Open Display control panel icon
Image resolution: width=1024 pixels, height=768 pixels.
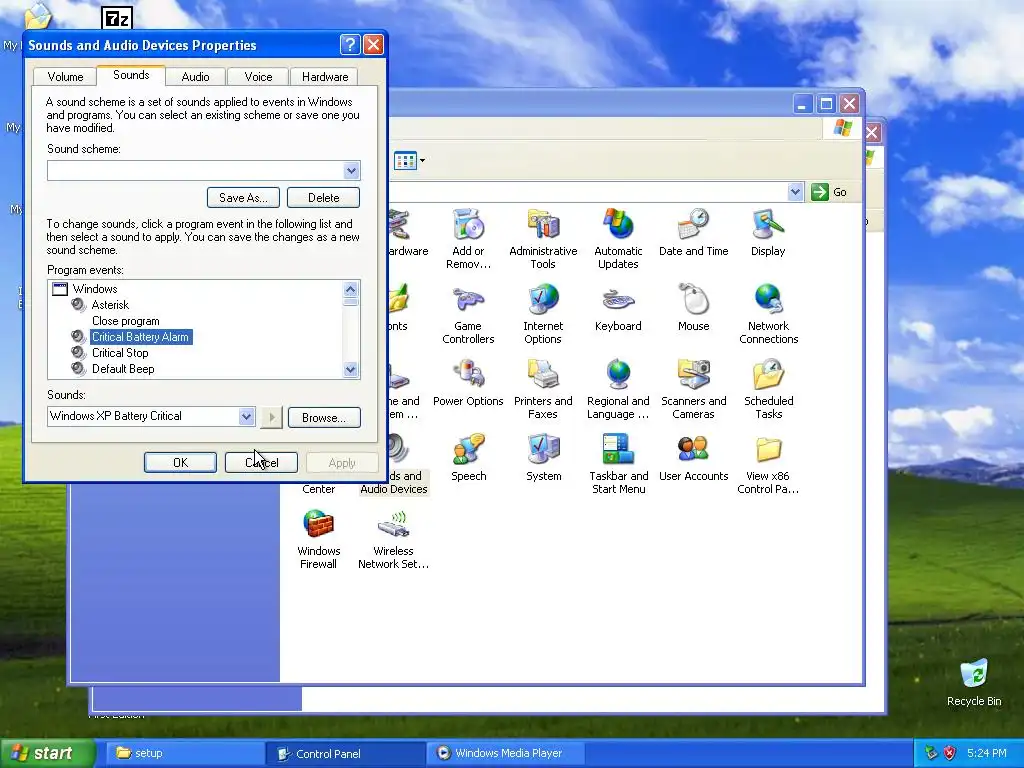click(x=768, y=232)
